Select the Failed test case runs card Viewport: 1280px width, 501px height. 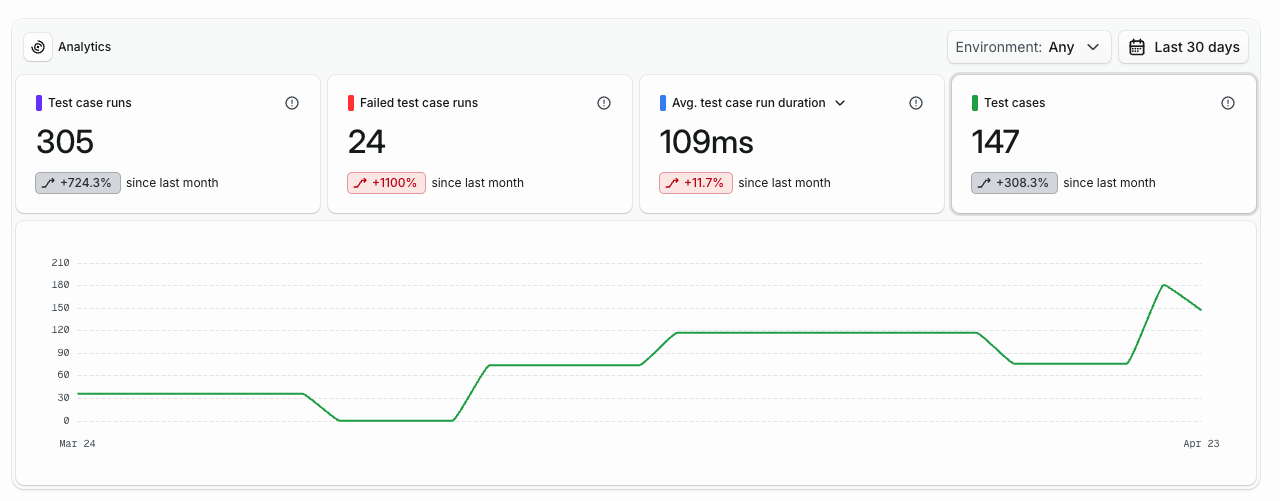(480, 144)
